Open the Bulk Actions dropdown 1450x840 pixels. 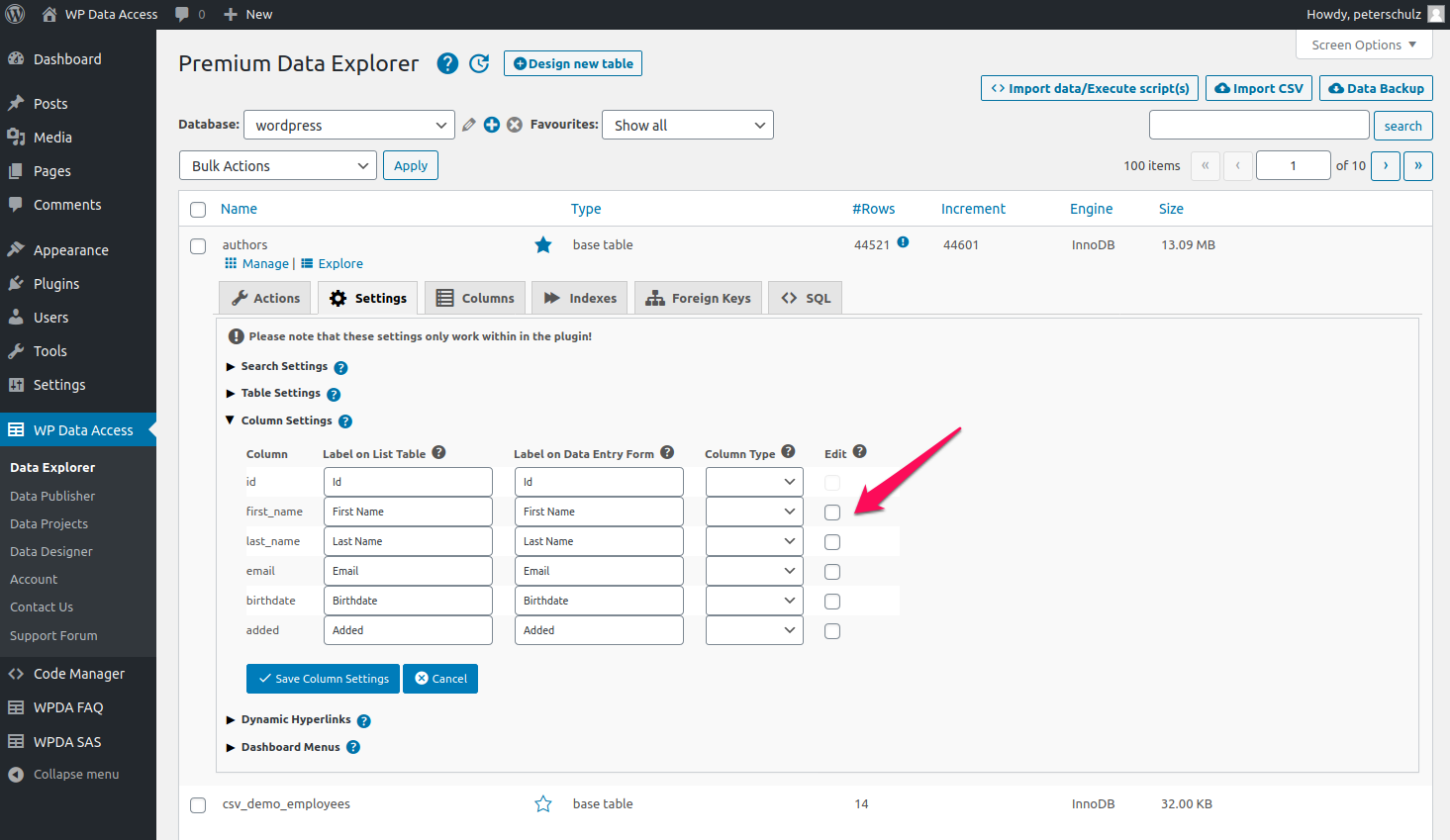[278, 165]
